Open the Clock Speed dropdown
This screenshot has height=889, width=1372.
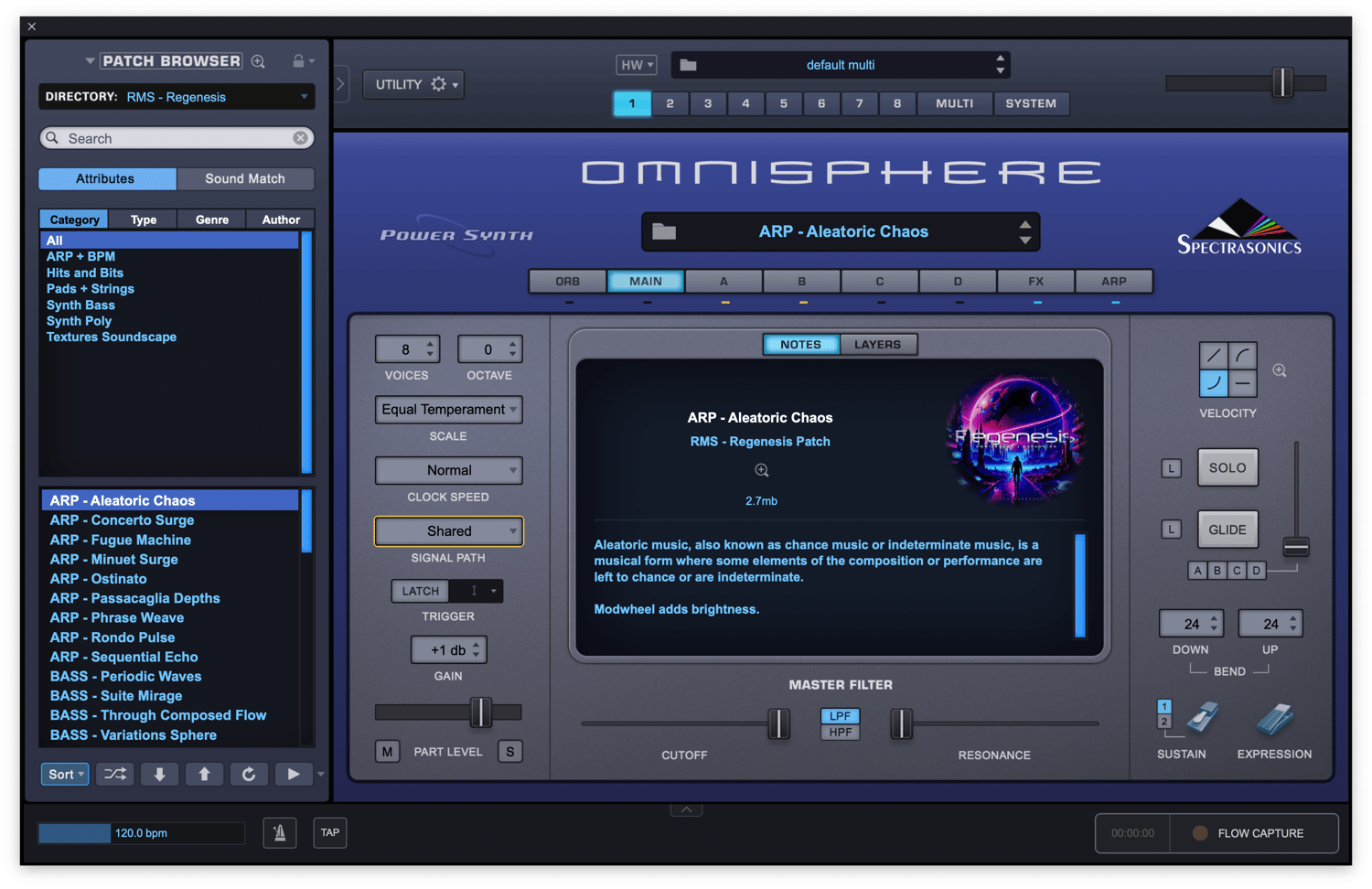pyautogui.click(x=448, y=470)
